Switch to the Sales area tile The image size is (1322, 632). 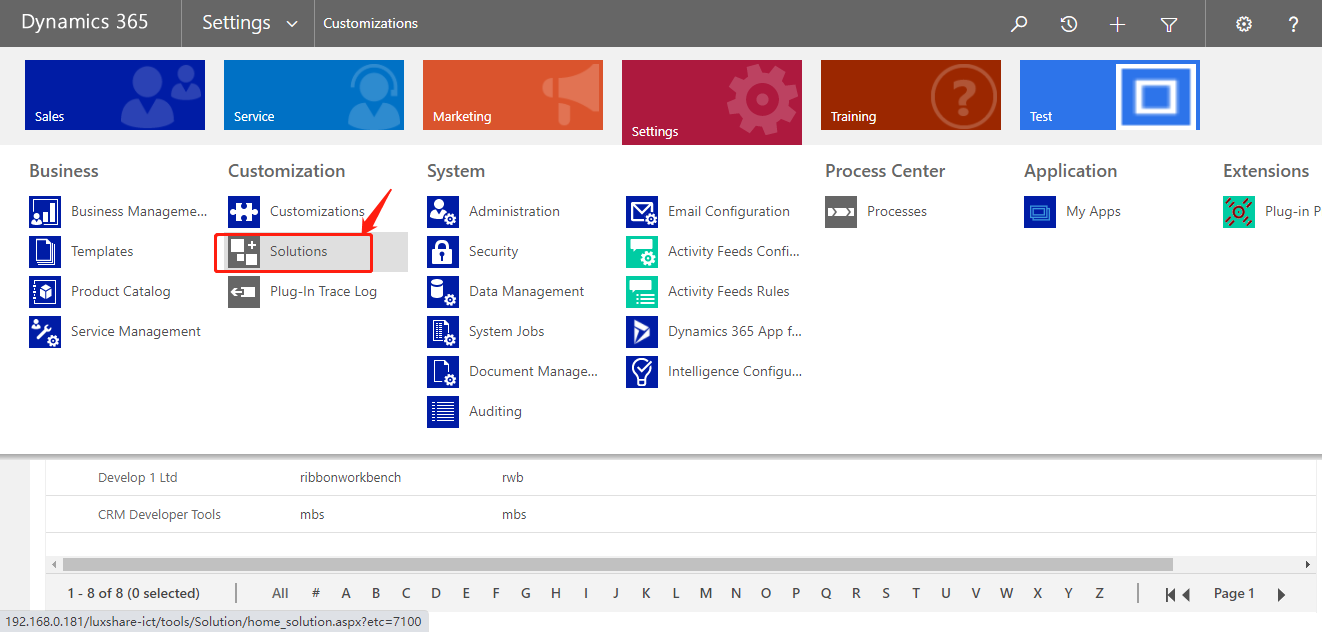pos(114,94)
